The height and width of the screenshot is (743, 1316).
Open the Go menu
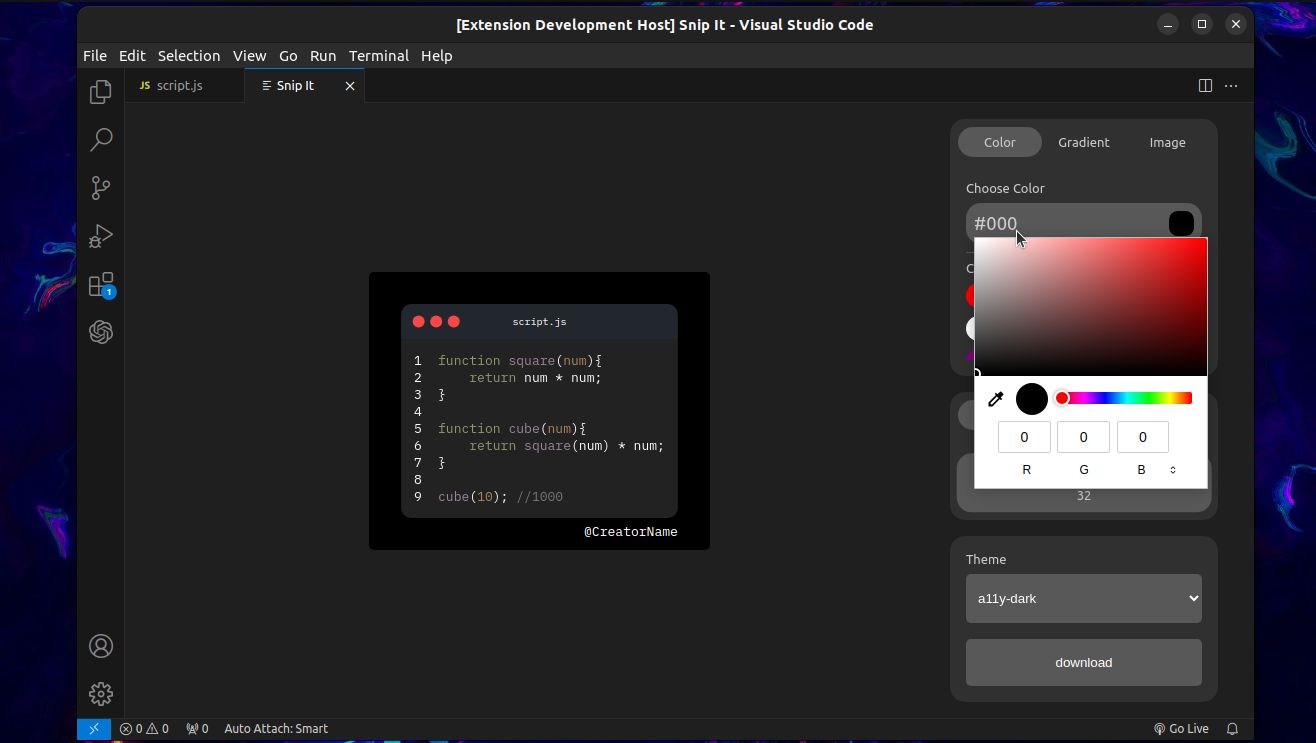click(288, 56)
